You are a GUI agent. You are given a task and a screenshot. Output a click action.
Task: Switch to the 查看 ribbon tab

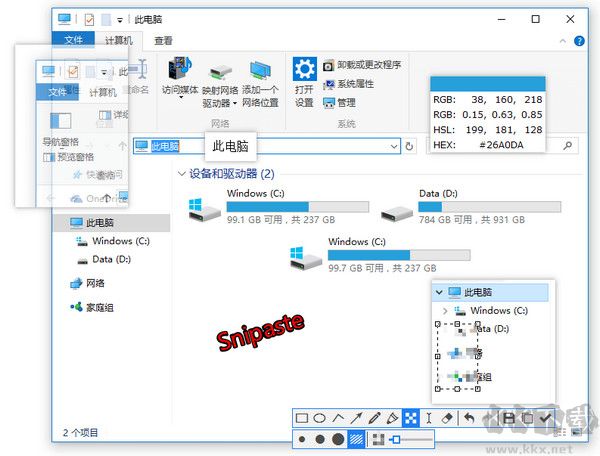click(x=163, y=41)
